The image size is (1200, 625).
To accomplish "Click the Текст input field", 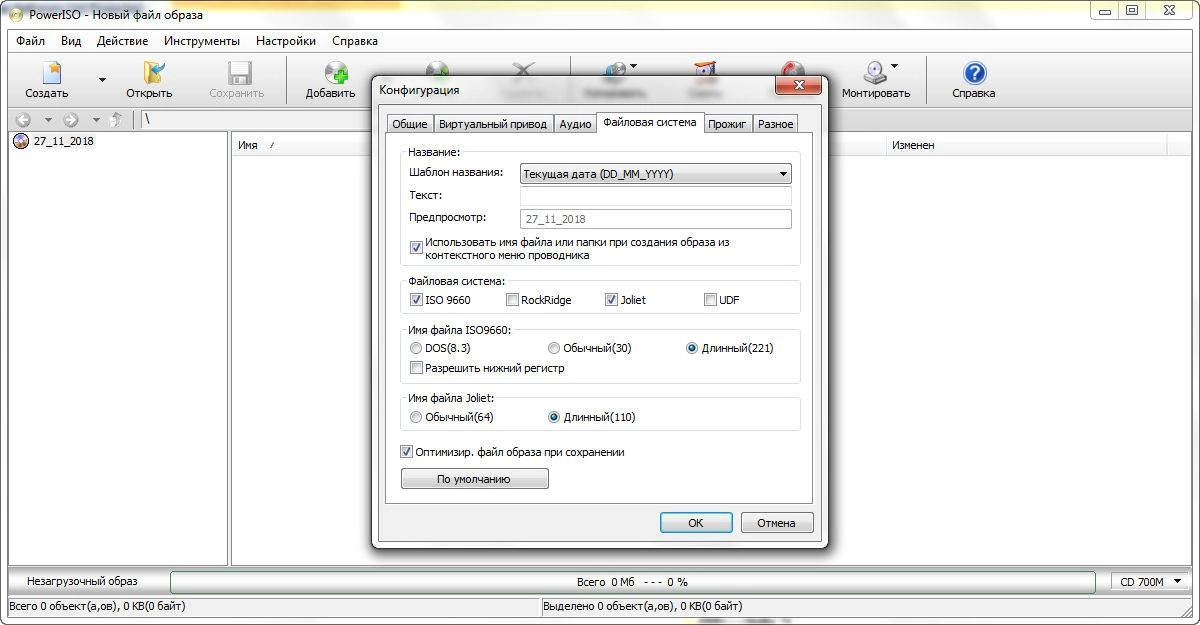I will click(x=656, y=196).
